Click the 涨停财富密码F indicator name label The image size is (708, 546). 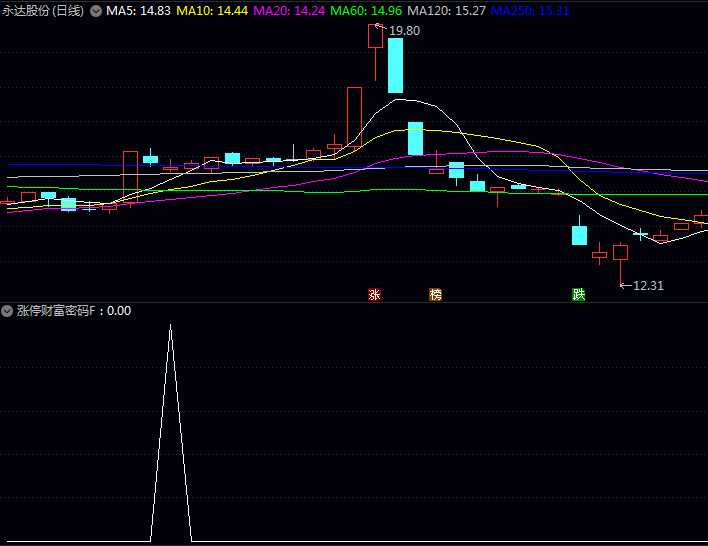click(59, 311)
